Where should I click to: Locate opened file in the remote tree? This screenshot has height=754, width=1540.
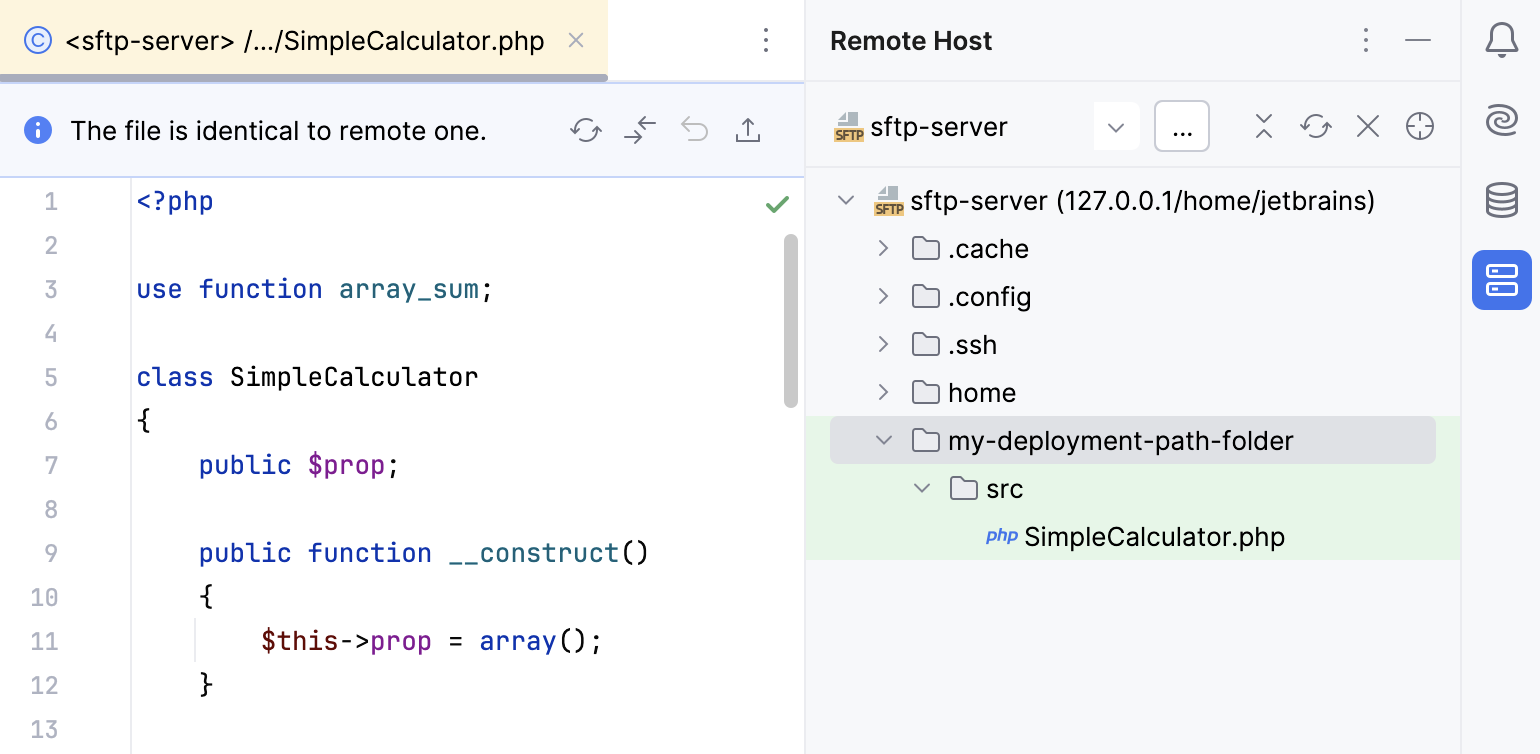click(1419, 126)
